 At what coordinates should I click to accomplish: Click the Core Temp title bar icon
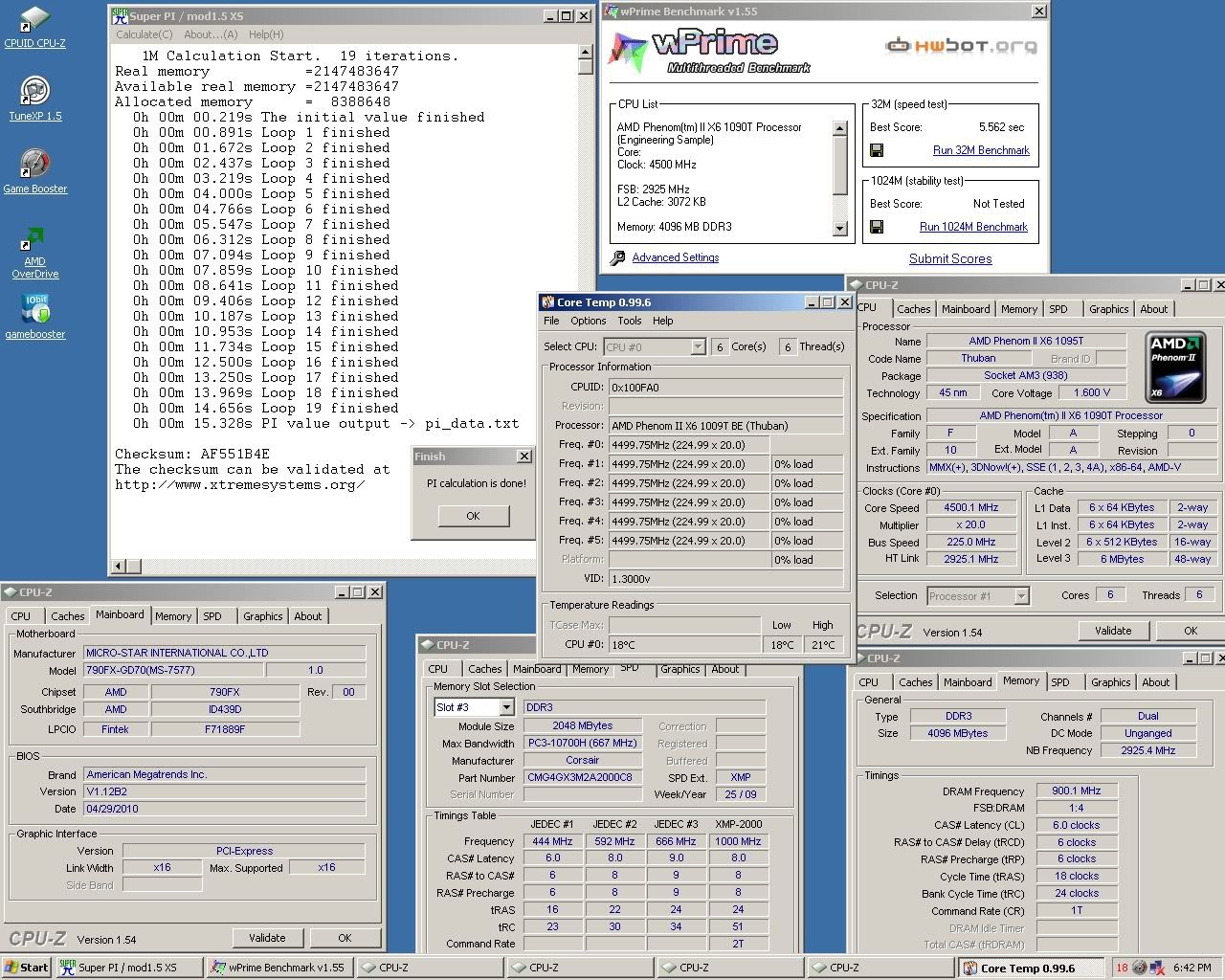pyautogui.click(x=547, y=302)
